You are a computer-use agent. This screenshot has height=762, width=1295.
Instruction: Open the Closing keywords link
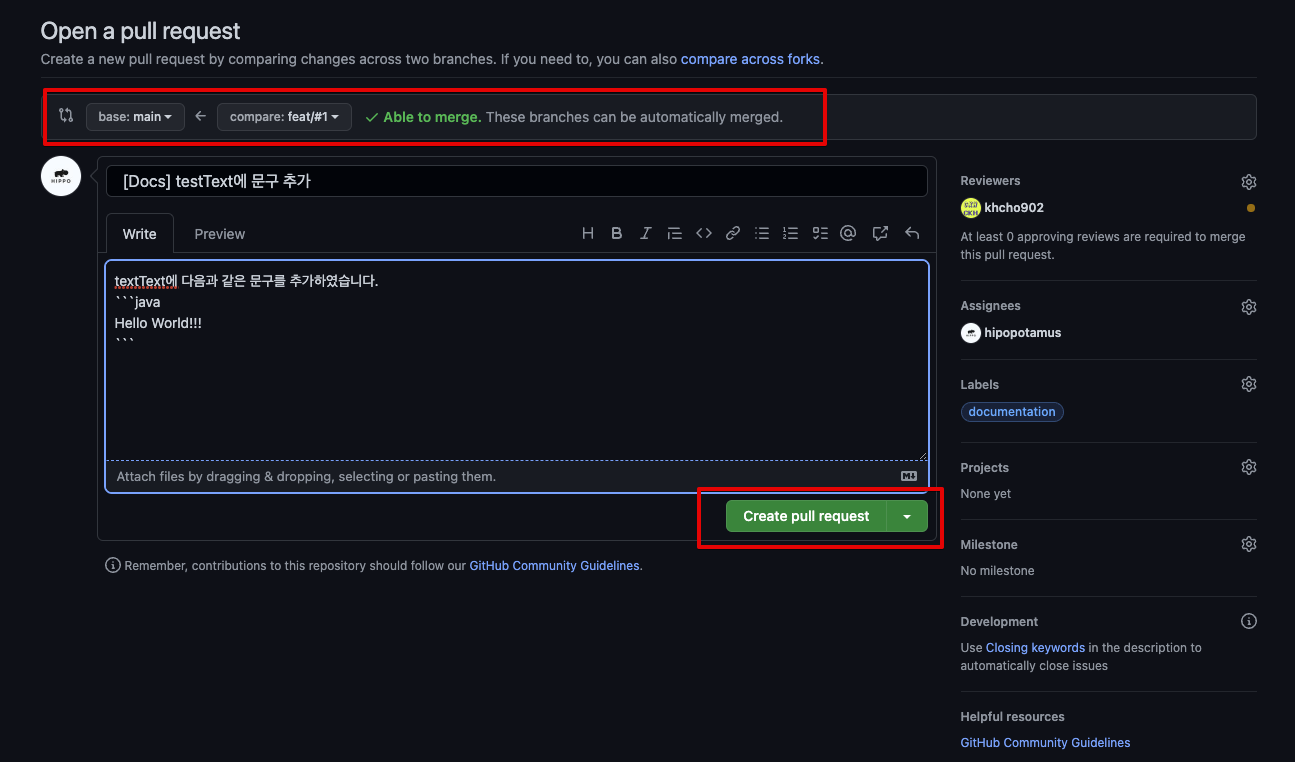1035,648
